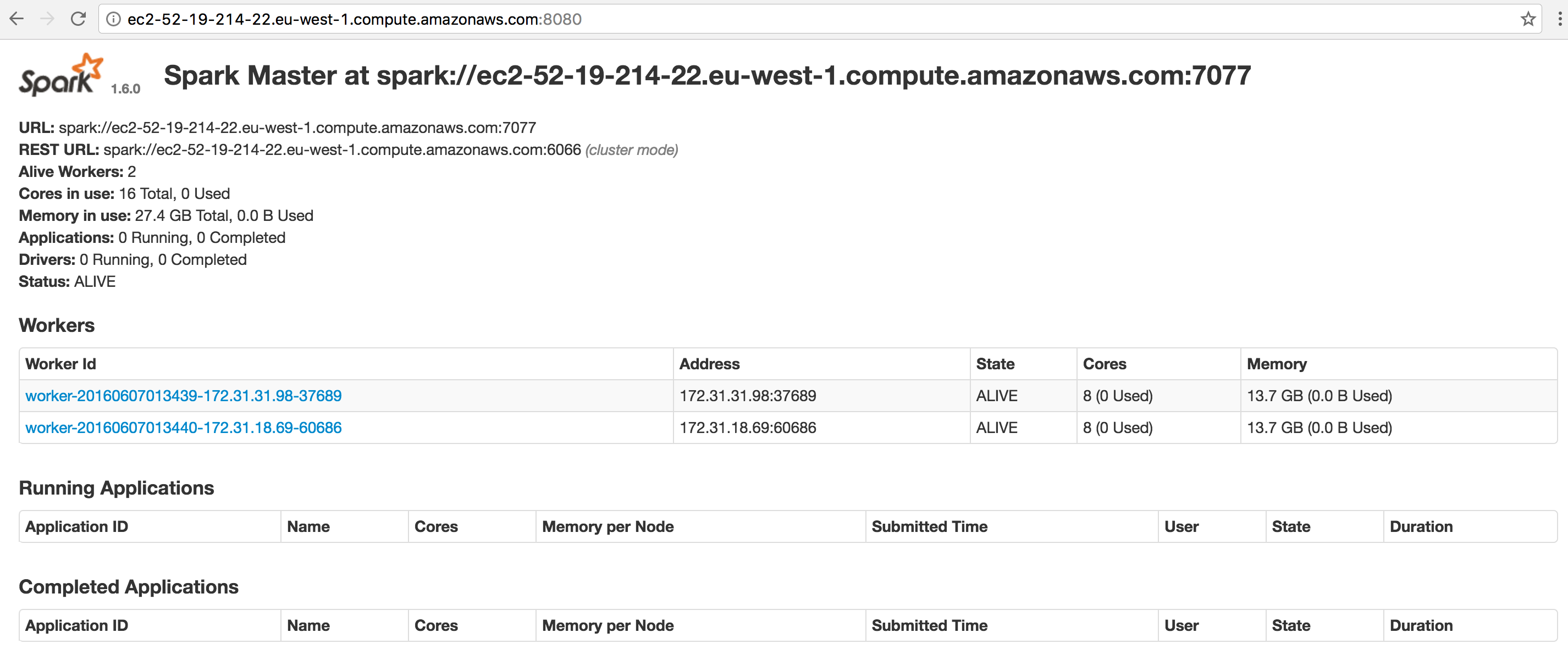Open Chrome three-dot menu
This screenshot has height=649, width=1568.
tap(1559, 19)
